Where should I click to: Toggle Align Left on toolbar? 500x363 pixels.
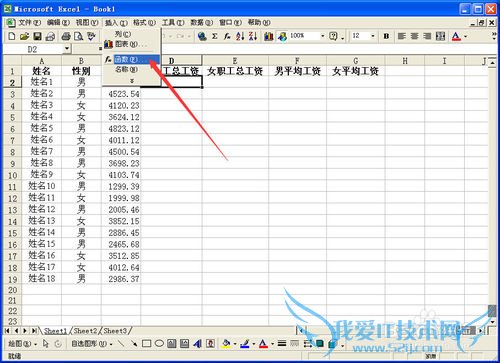coord(402,36)
